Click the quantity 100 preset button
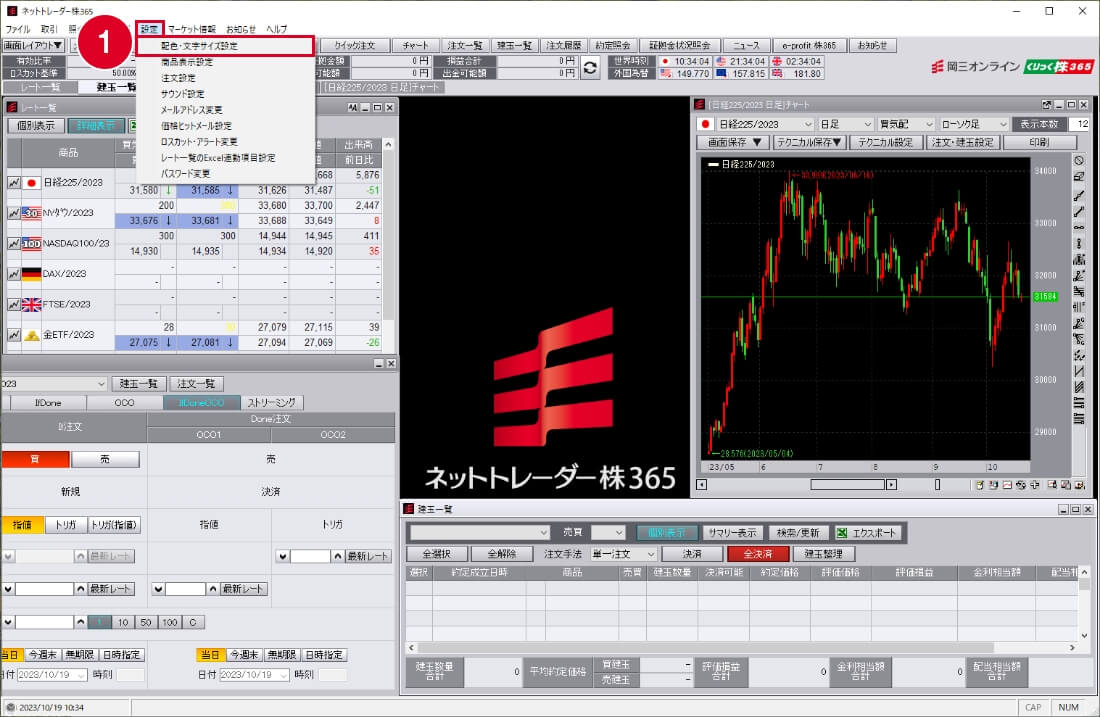1100x717 pixels. pos(170,622)
